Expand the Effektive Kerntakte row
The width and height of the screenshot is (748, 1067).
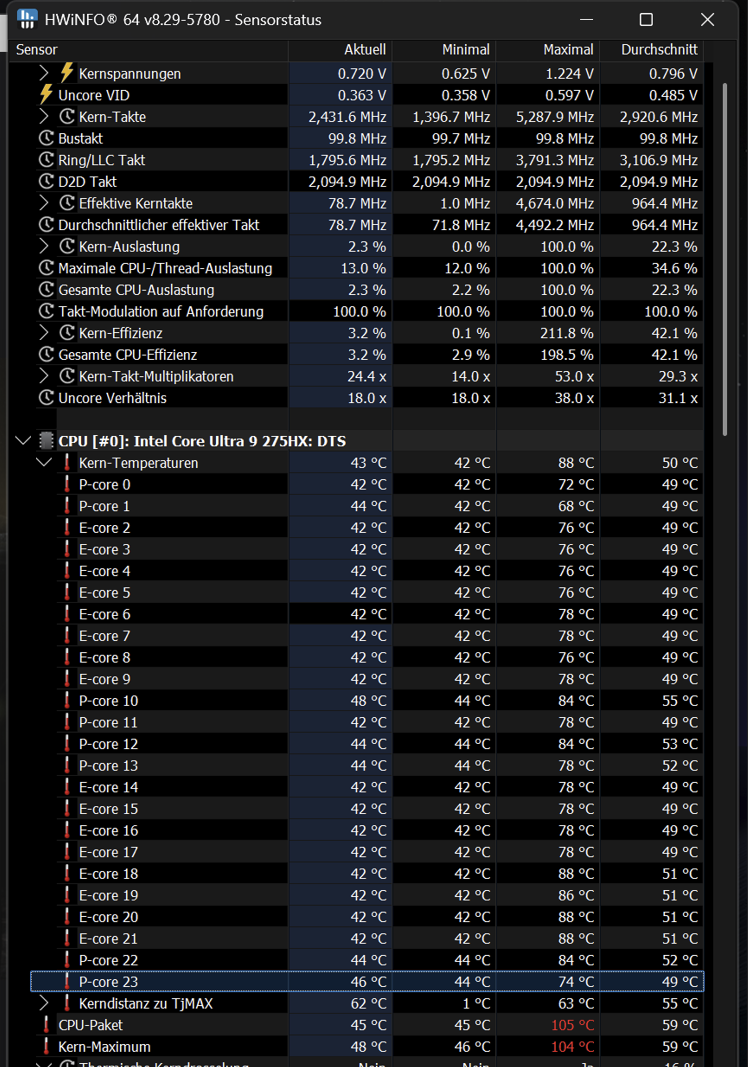(x=44, y=203)
